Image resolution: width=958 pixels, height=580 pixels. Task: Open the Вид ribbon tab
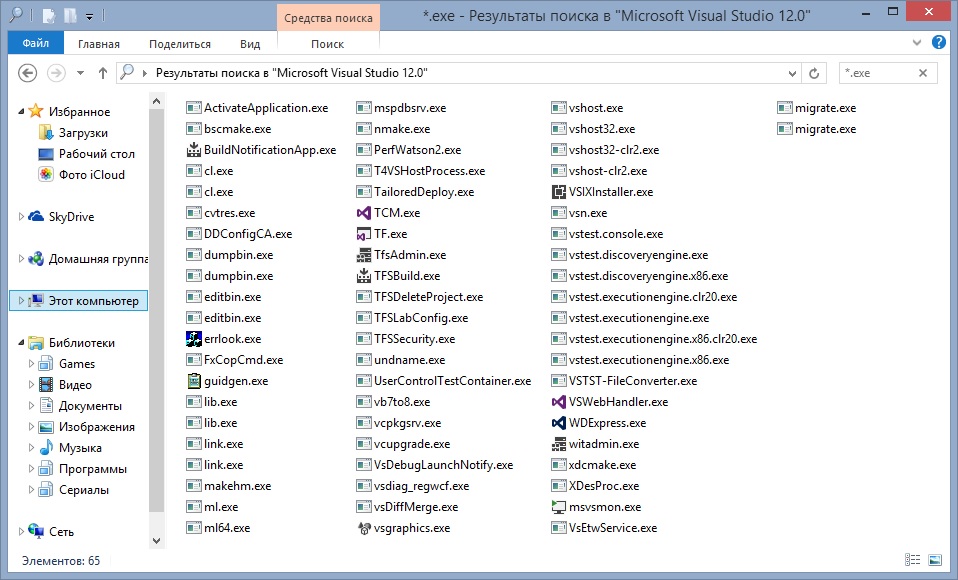click(x=250, y=44)
